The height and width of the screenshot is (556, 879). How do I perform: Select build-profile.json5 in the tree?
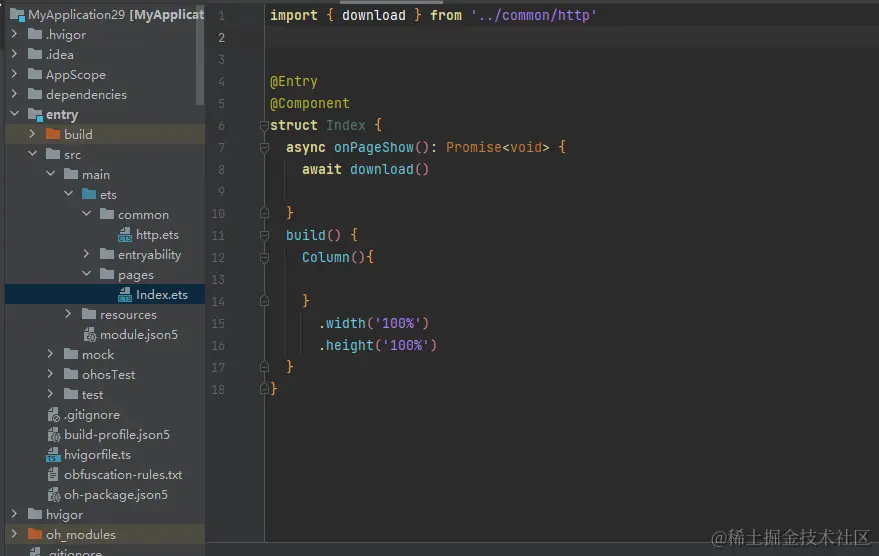(x=117, y=435)
